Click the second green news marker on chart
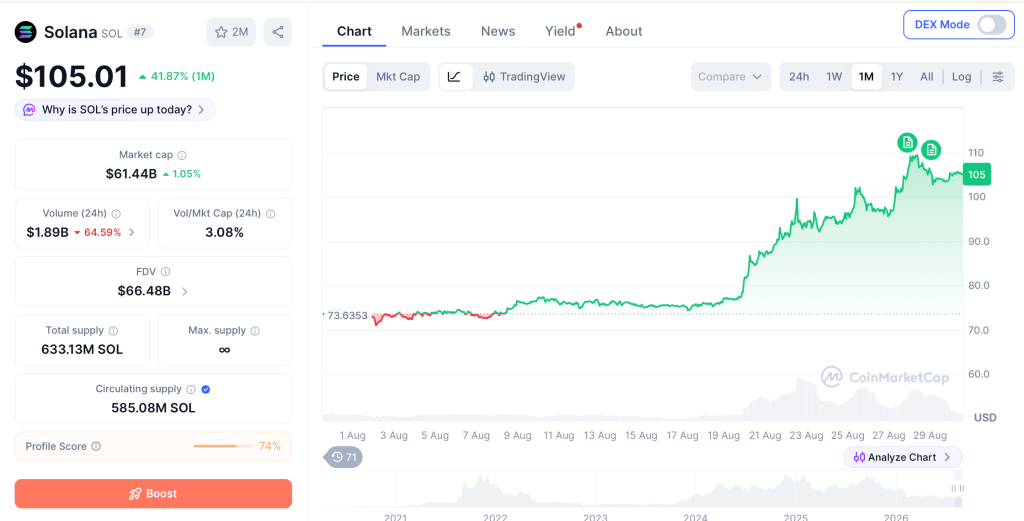 [x=931, y=150]
